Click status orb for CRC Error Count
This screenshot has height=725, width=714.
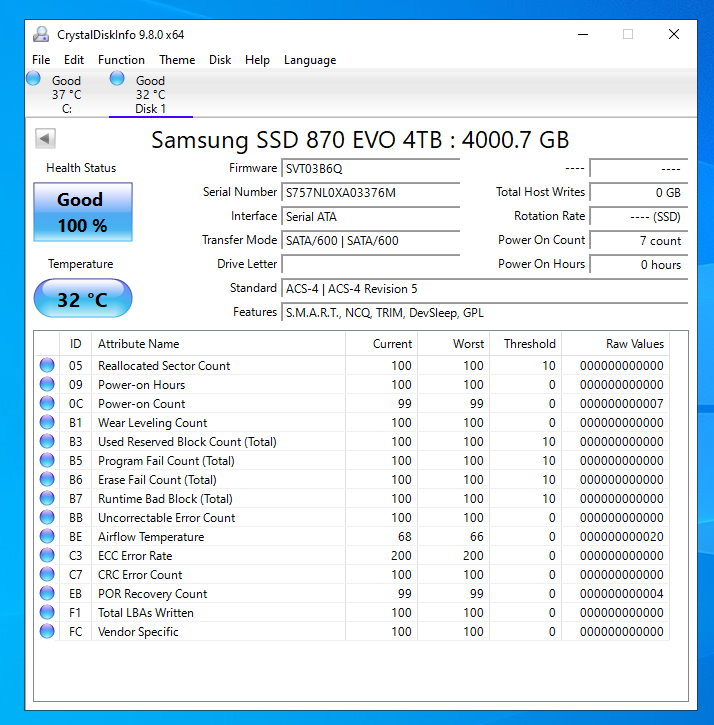coord(47,574)
